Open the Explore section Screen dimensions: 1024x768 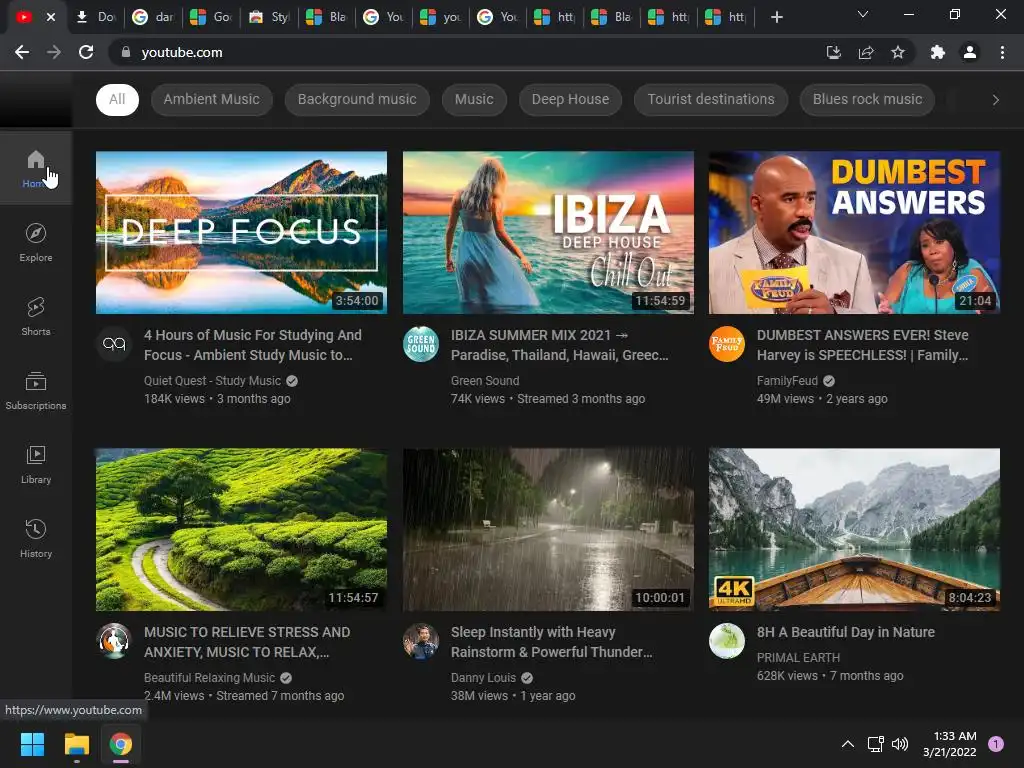[x=36, y=242]
